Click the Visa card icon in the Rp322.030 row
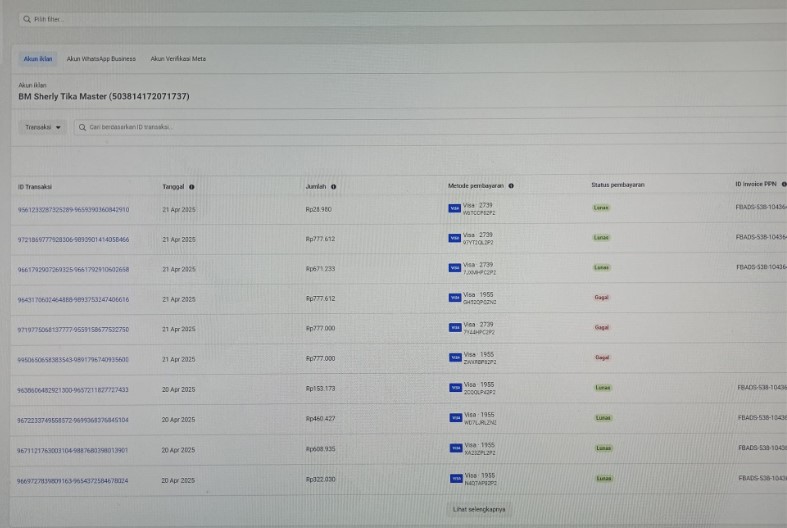Image resolution: width=787 pixels, height=528 pixels. 455,478
